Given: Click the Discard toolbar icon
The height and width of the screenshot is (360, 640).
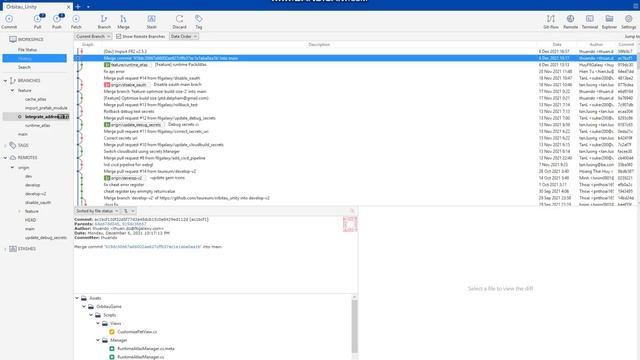Looking at the screenshot, I should (179, 19).
